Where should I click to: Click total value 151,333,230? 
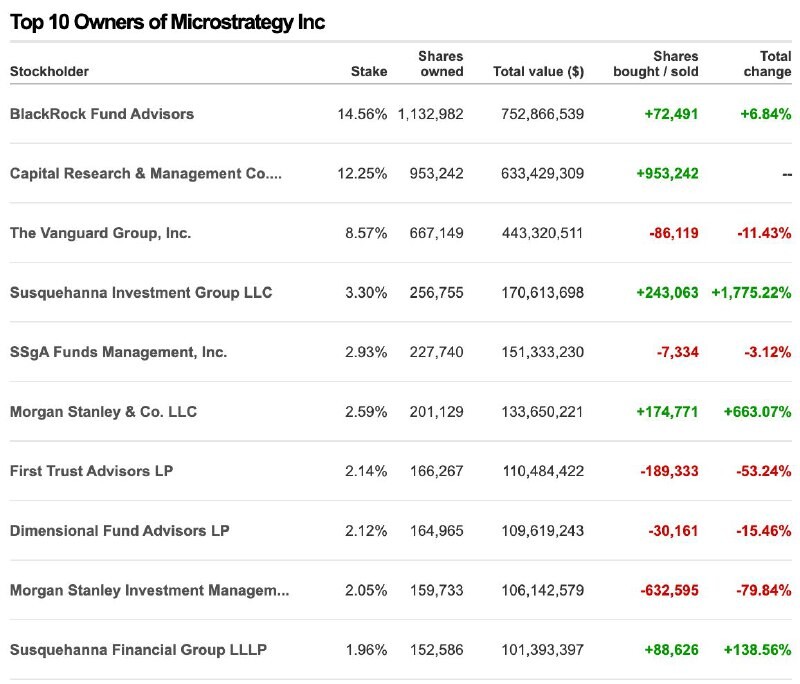(x=542, y=352)
